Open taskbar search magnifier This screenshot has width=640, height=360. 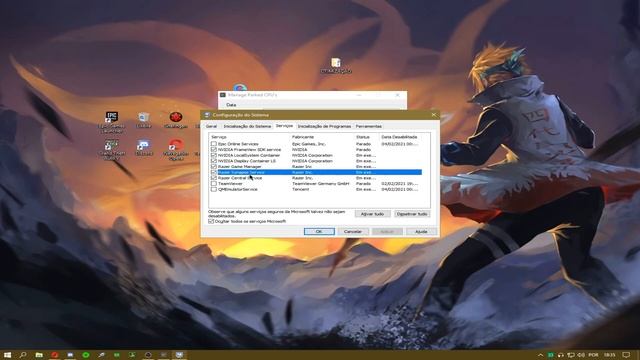(23, 355)
